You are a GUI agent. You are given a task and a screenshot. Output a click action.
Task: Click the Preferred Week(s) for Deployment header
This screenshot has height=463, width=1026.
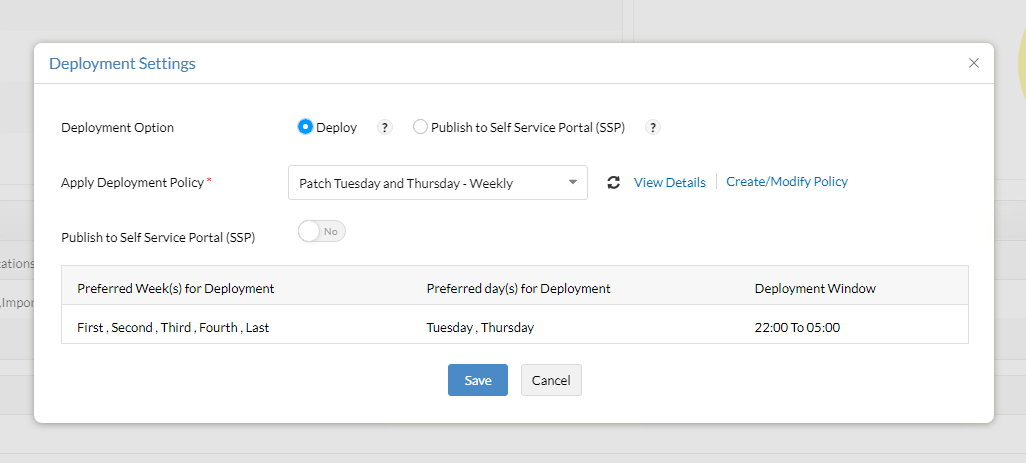(175, 288)
